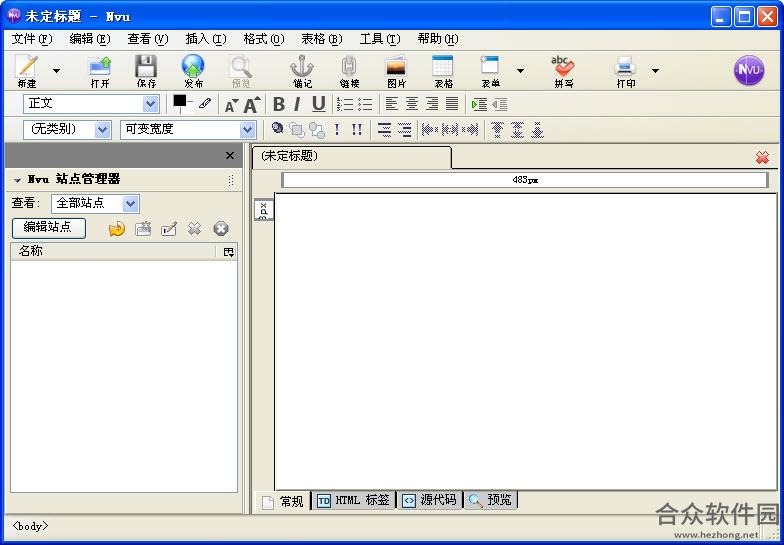Switch to the HTML 标签 tab

point(354,500)
